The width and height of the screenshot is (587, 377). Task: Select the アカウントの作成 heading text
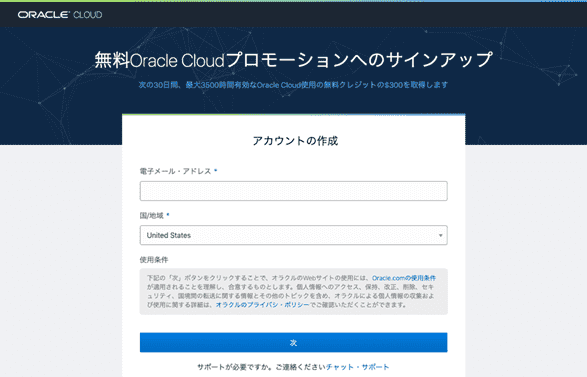295,141
